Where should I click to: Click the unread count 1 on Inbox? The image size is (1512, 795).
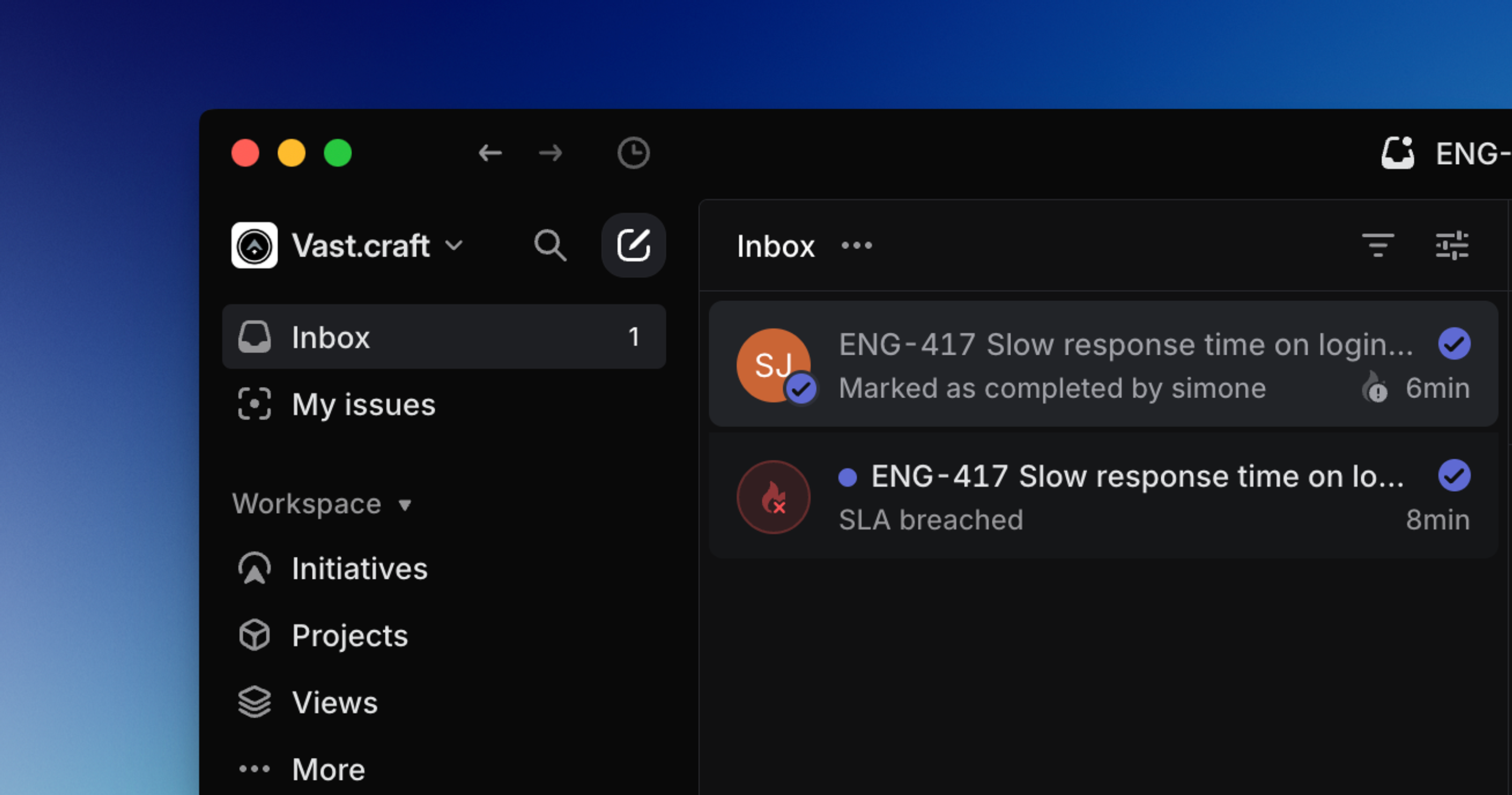pos(633,337)
